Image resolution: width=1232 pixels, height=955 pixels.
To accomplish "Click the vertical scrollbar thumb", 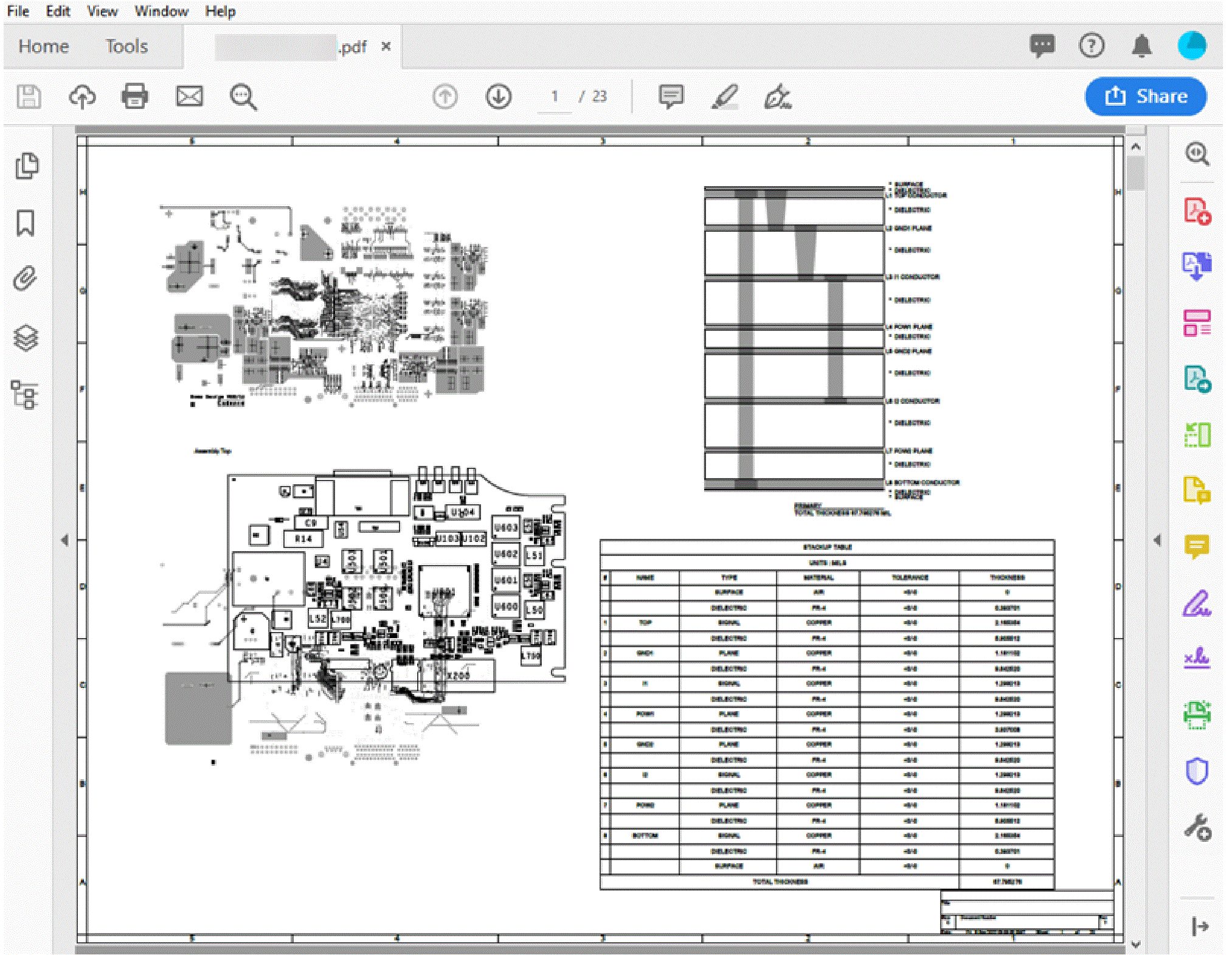I will click(x=1135, y=173).
